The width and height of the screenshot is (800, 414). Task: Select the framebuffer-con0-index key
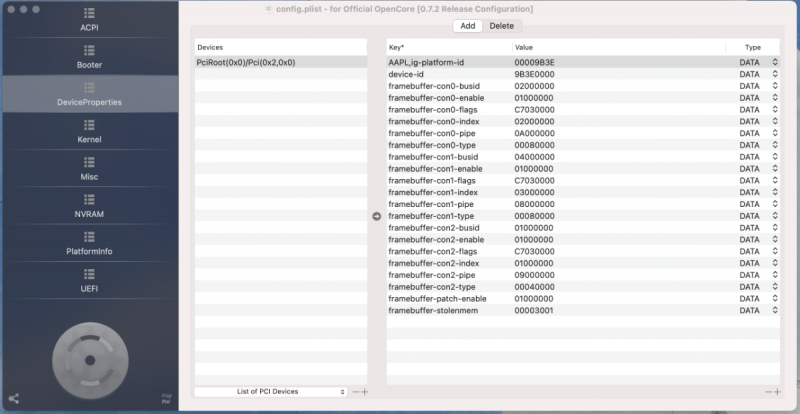(434, 121)
